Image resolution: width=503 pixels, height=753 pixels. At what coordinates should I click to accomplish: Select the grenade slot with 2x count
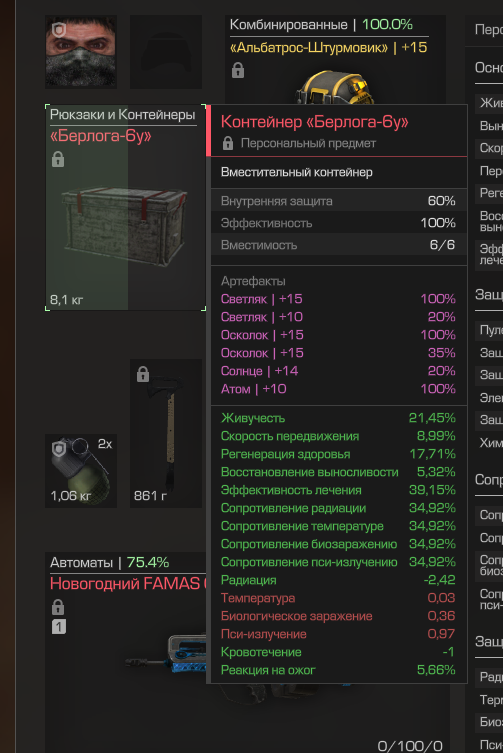click(x=81, y=471)
